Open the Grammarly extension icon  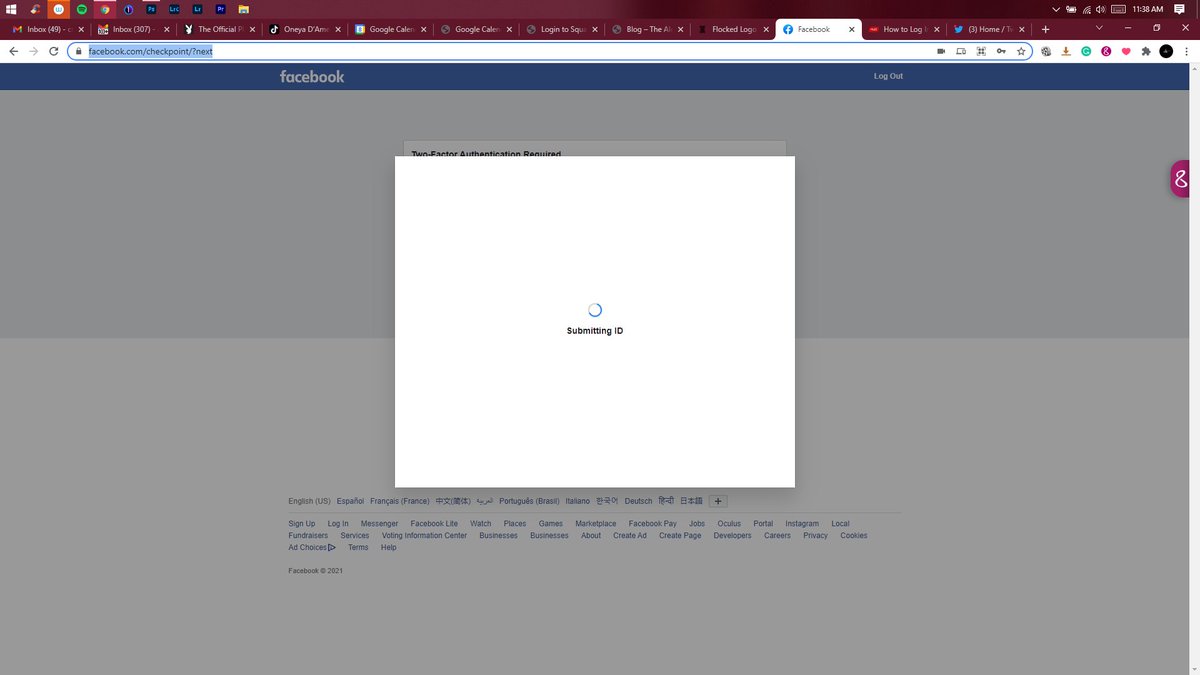(x=1086, y=51)
